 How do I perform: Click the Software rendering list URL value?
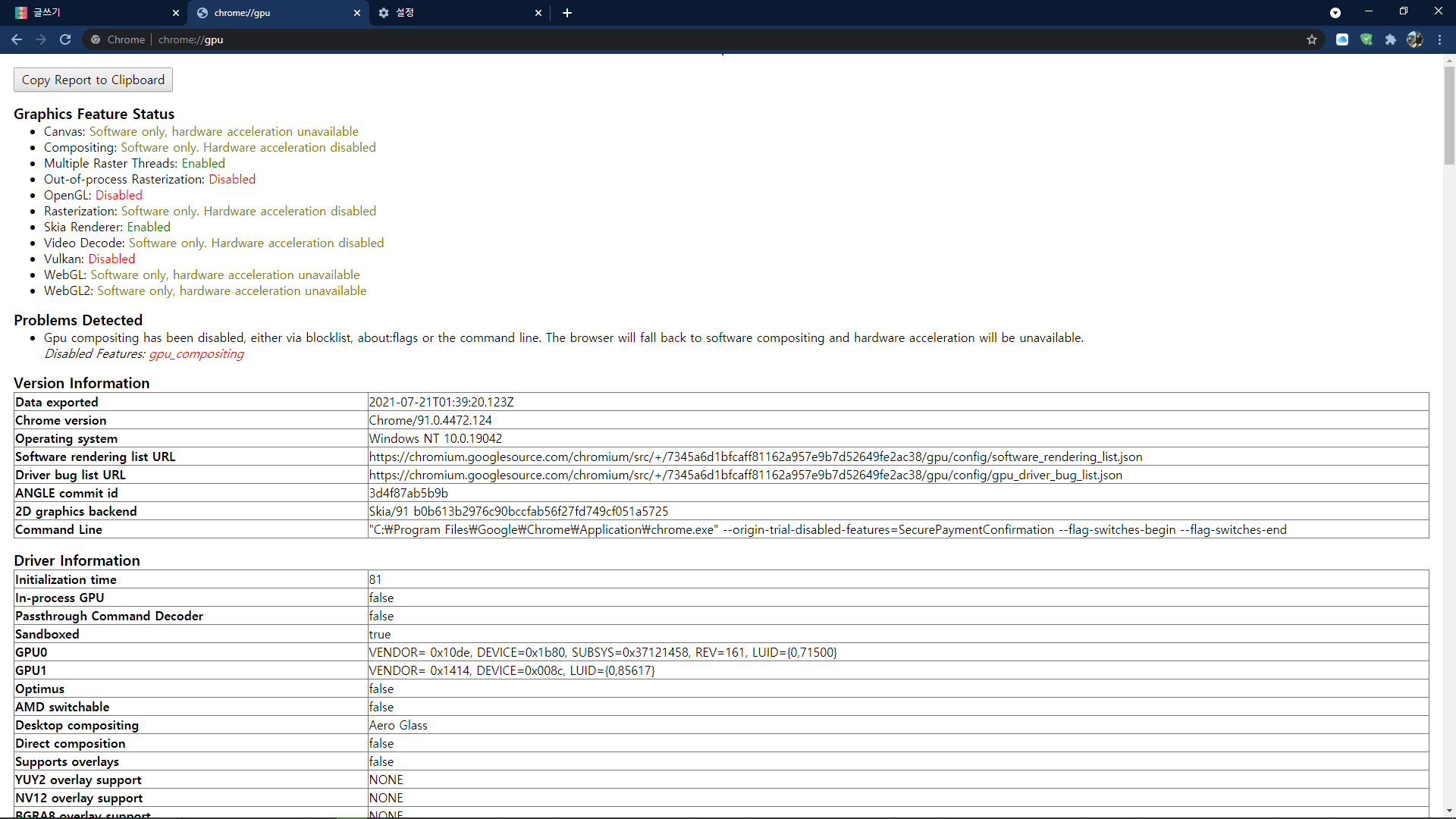point(755,457)
